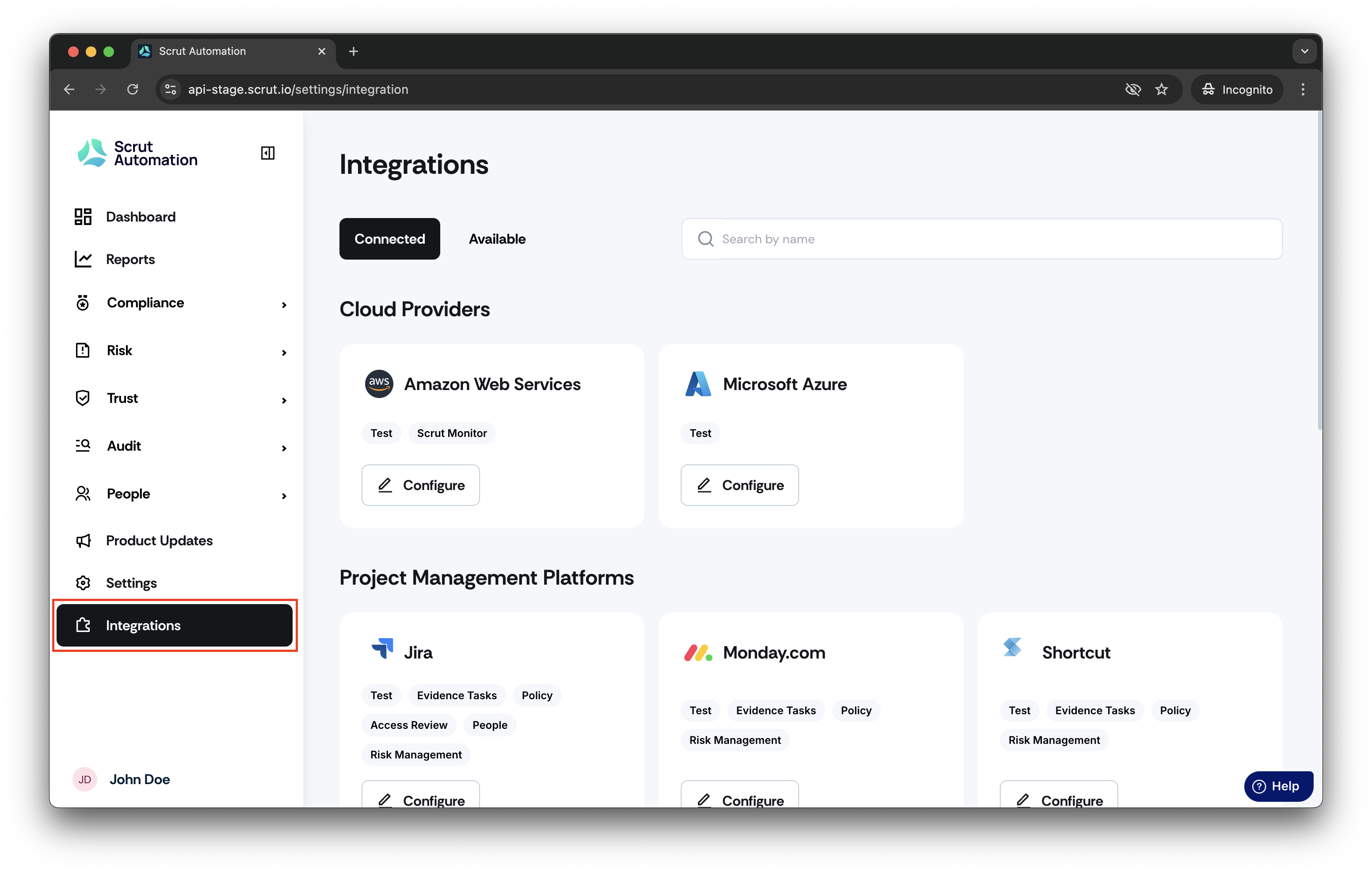Switch to the Available tab
Screen dimensions: 1372x873
pyautogui.click(x=497, y=239)
